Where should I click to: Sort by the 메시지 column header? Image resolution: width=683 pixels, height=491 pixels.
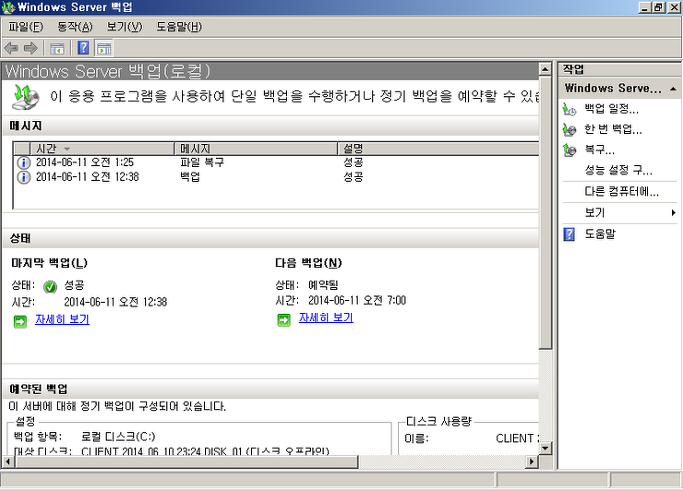[x=256, y=149]
